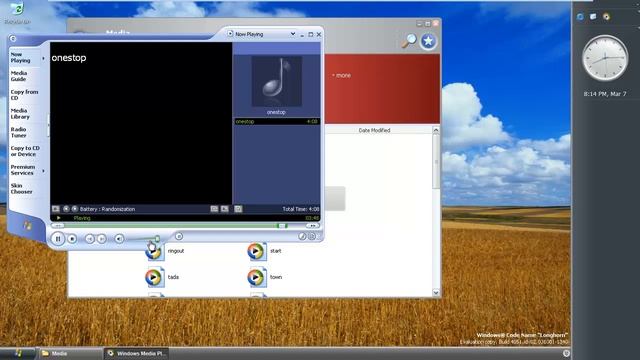Skip to the next track

(102, 239)
